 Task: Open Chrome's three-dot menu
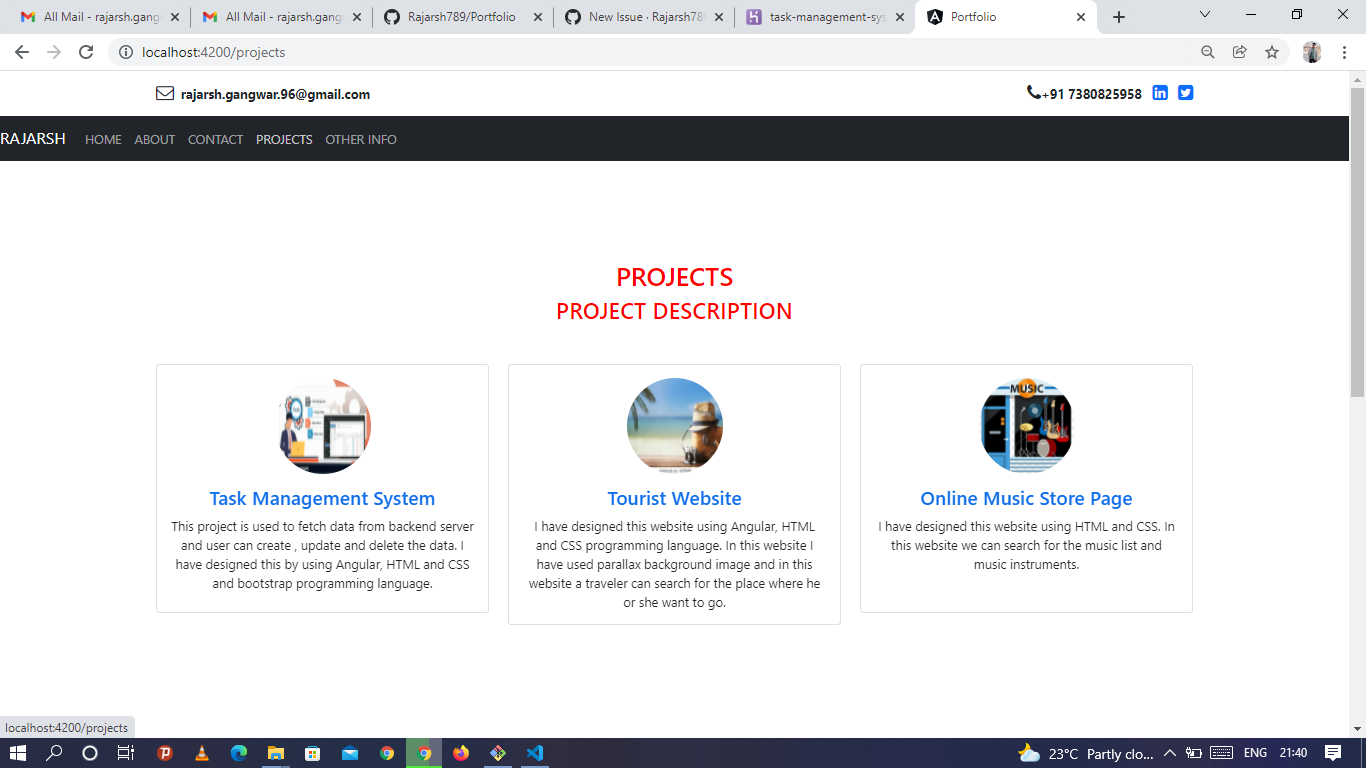[x=1345, y=52]
